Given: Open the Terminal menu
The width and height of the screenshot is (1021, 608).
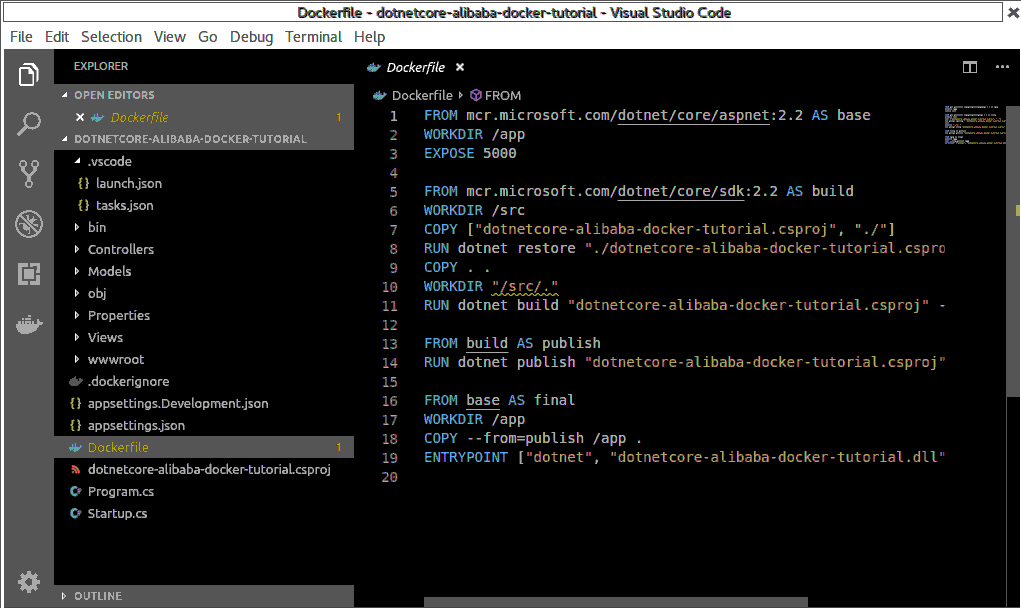Looking at the screenshot, I should point(313,37).
